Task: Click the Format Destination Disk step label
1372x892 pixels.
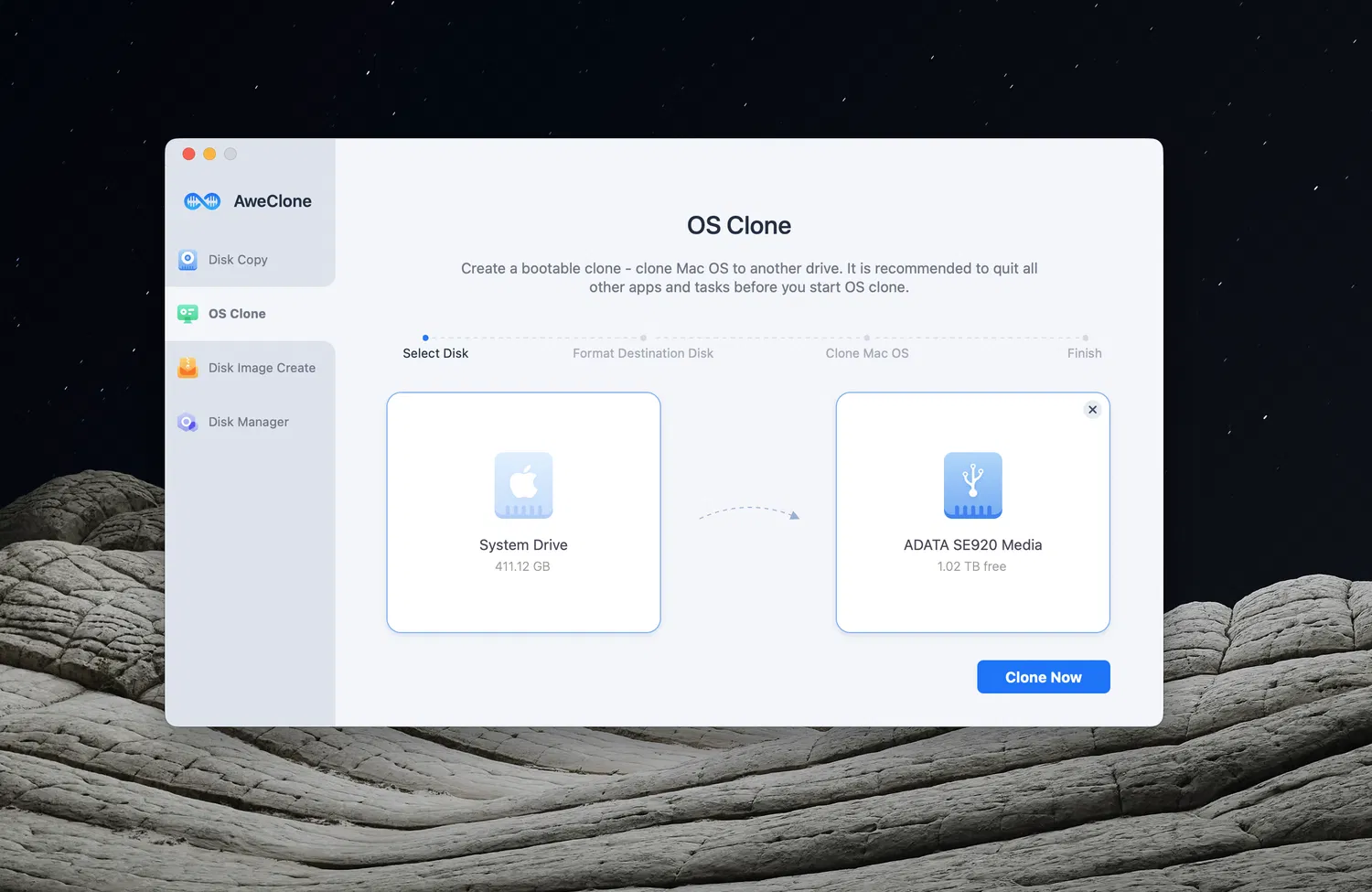Action: tap(643, 353)
